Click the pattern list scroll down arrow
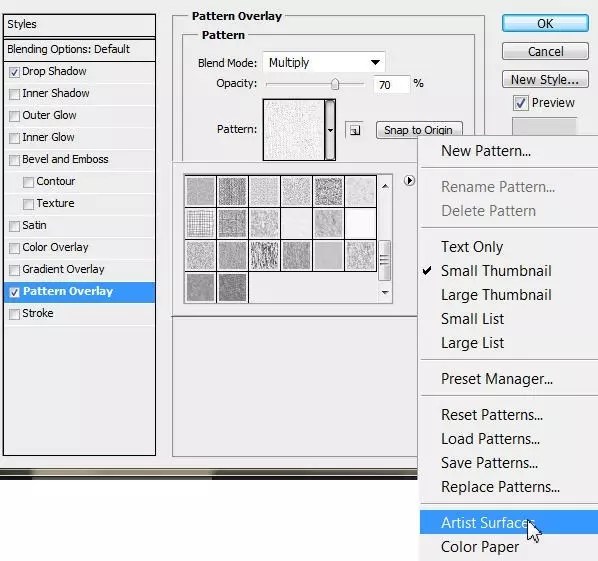The height and width of the screenshot is (561, 598). coord(385,293)
